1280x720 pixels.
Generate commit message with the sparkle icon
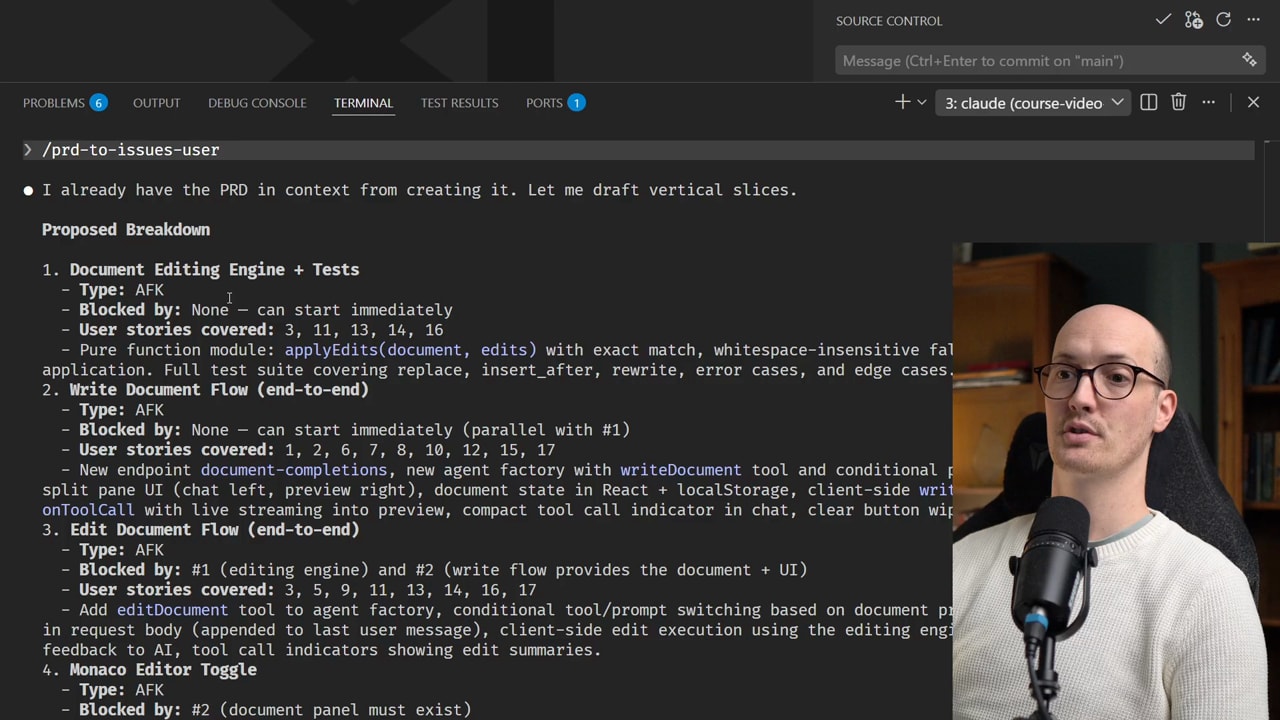tap(1249, 60)
